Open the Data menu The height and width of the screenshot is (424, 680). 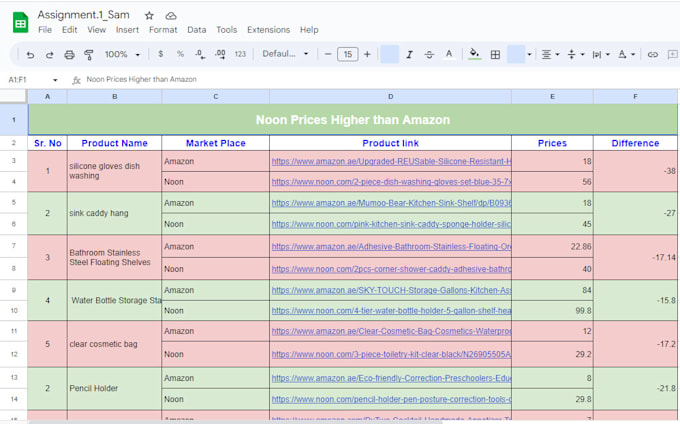click(196, 30)
